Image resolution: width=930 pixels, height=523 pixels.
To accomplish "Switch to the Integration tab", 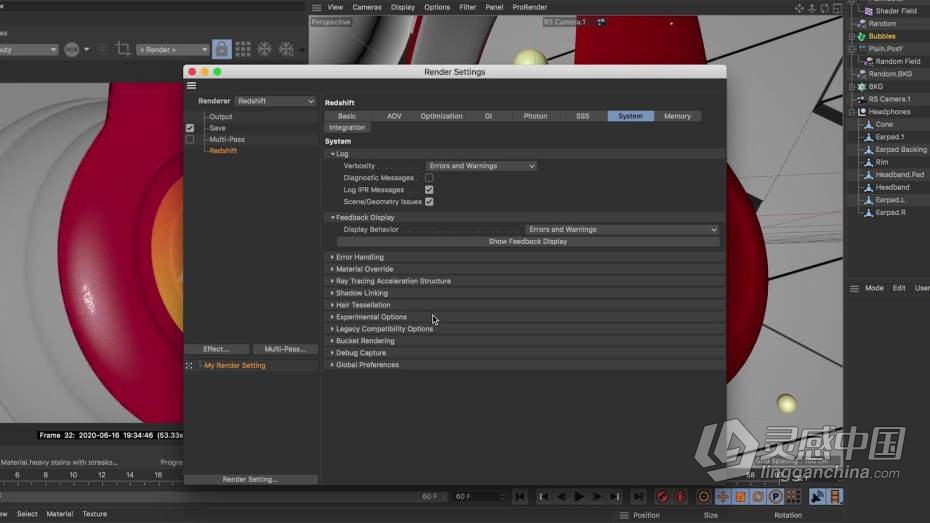I will (x=347, y=127).
